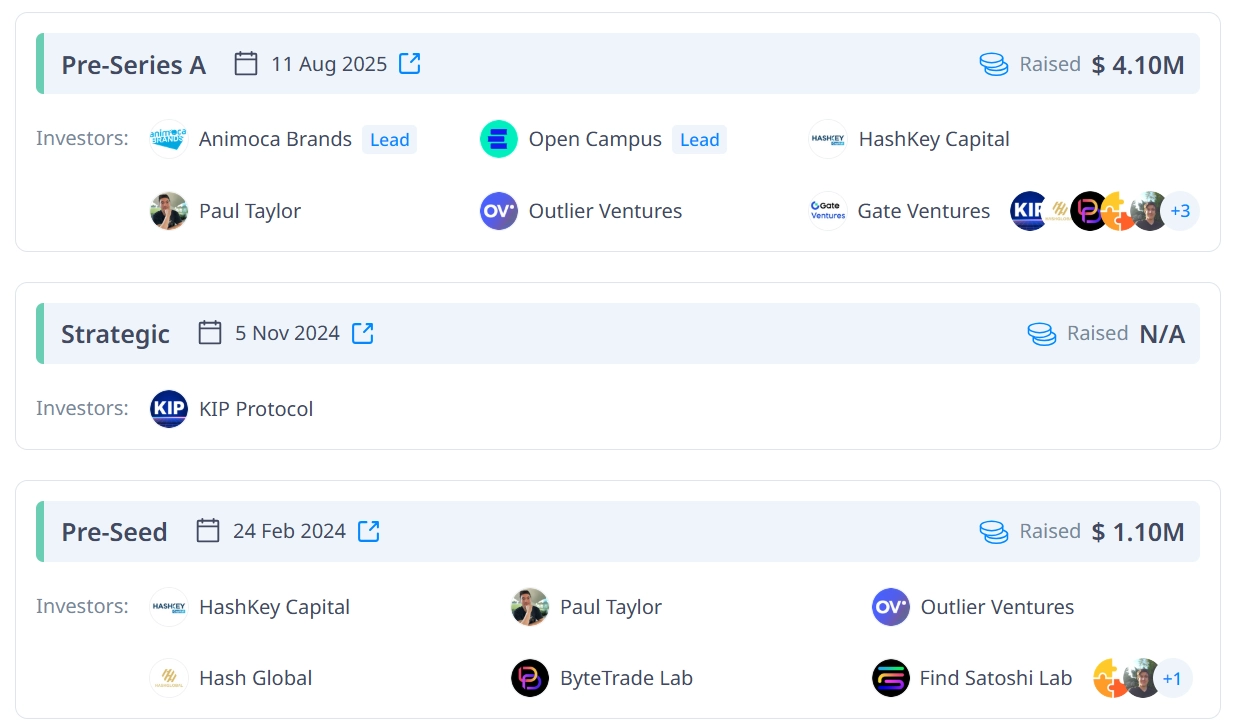The width and height of the screenshot is (1236, 722).
Task: Click the Hash Global logo icon
Action: click(169, 678)
